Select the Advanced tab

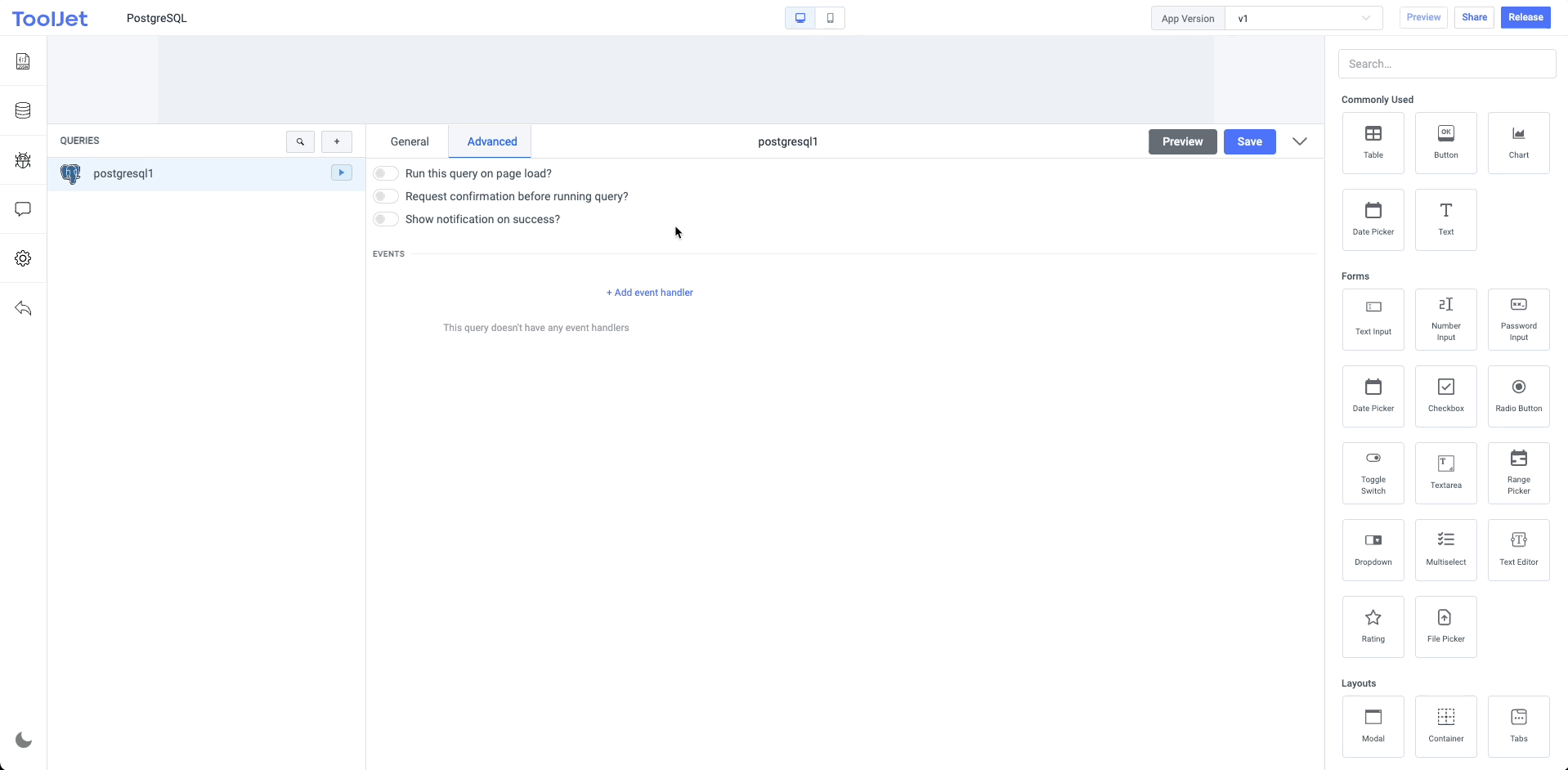(492, 141)
